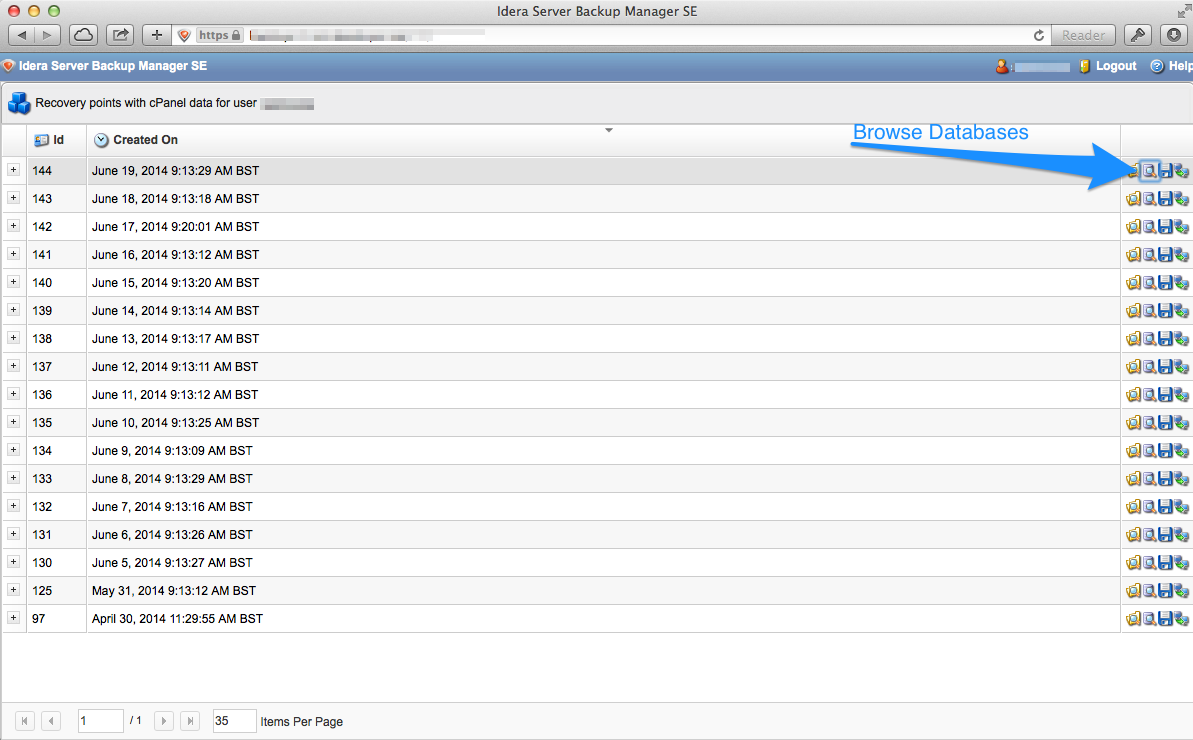Click the Reader button
Image resolution: width=1193 pixels, height=740 pixels.
click(1083, 35)
